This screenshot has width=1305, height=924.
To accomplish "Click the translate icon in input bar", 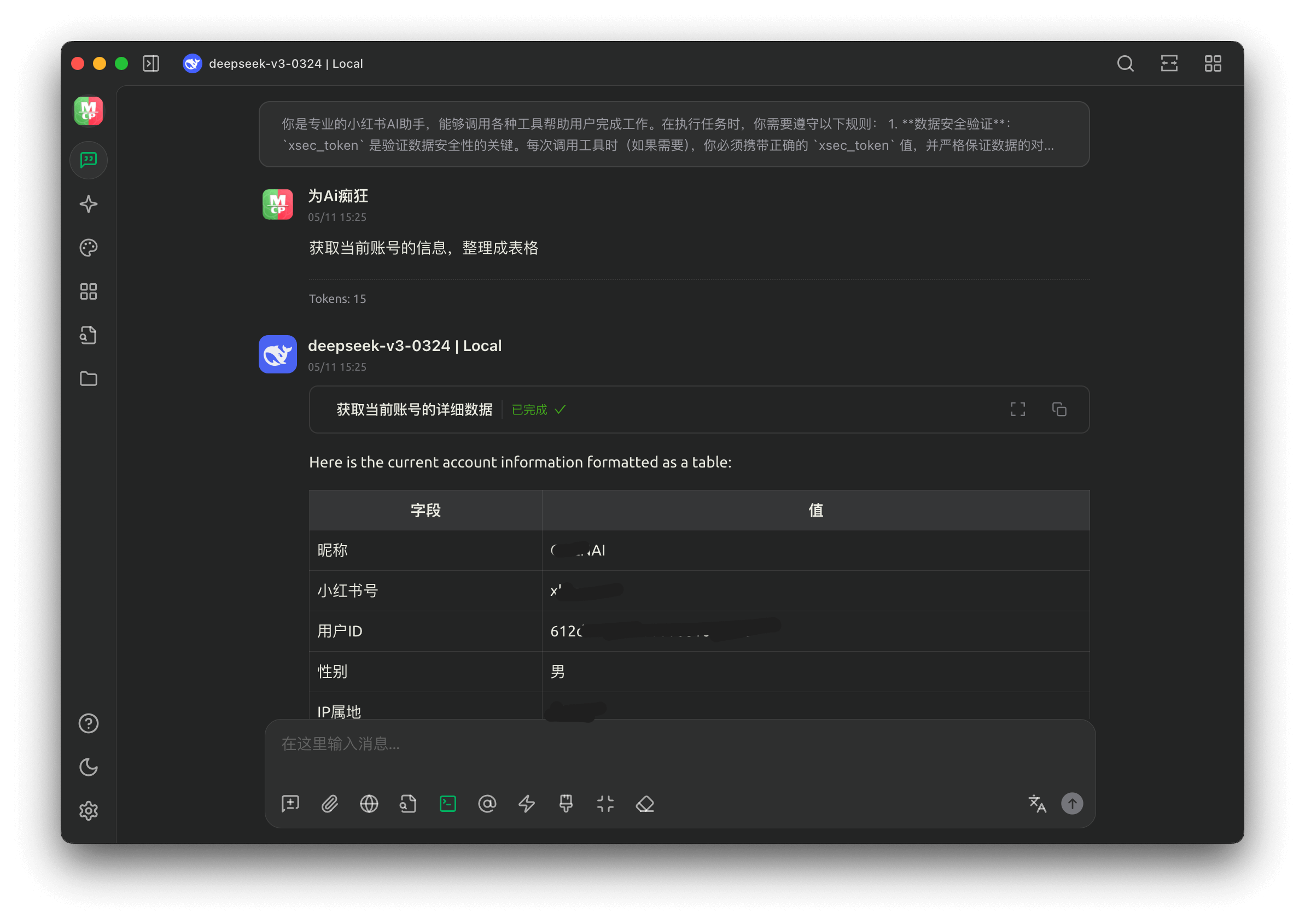I will pyautogui.click(x=1037, y=803).
